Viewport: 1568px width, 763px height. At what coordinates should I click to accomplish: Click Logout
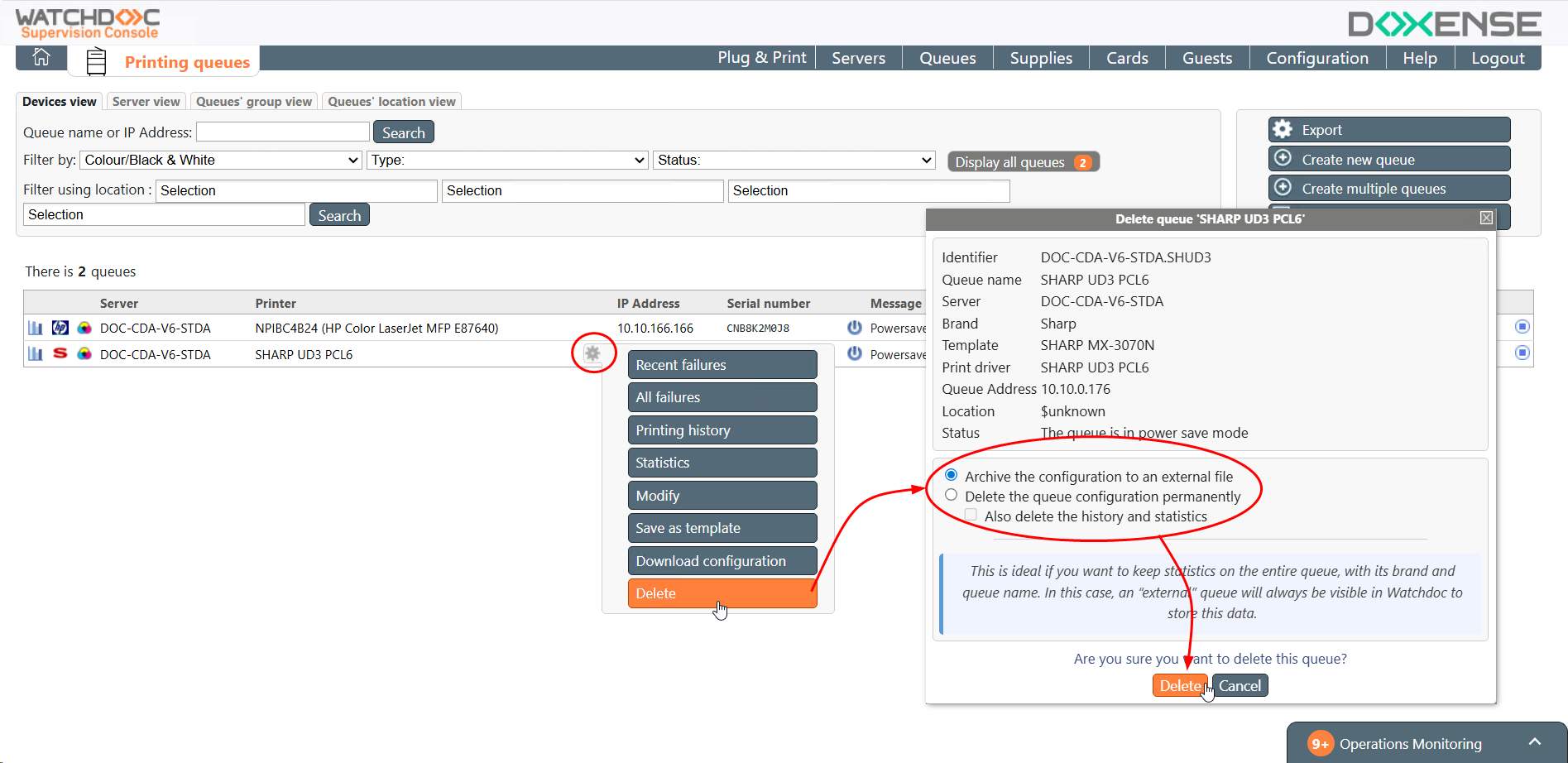[x=1498, y=58]
